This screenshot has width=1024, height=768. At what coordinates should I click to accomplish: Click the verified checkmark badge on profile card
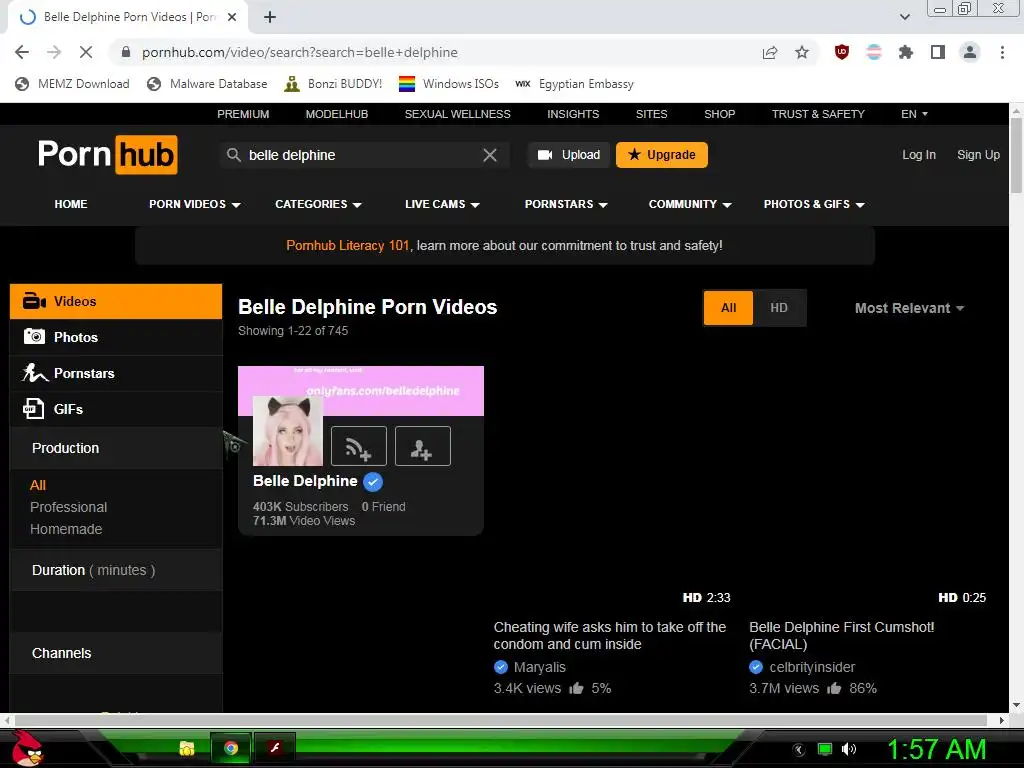point(373,482)
